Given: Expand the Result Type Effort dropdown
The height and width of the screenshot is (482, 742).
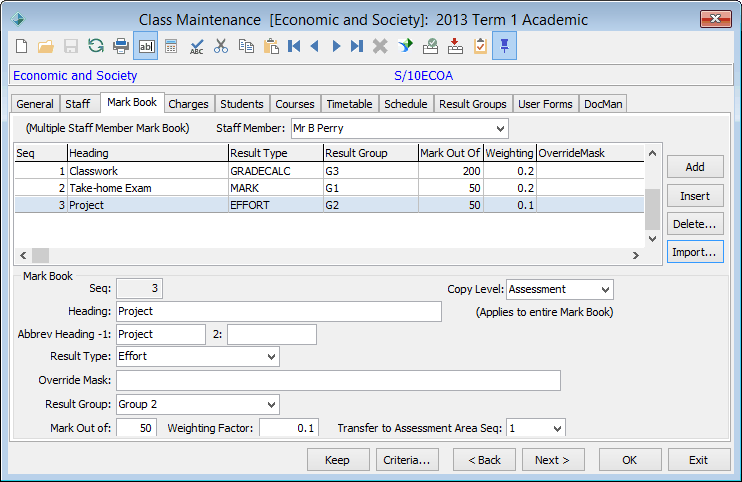Looking at the screenshot, I should click(271, 357).
